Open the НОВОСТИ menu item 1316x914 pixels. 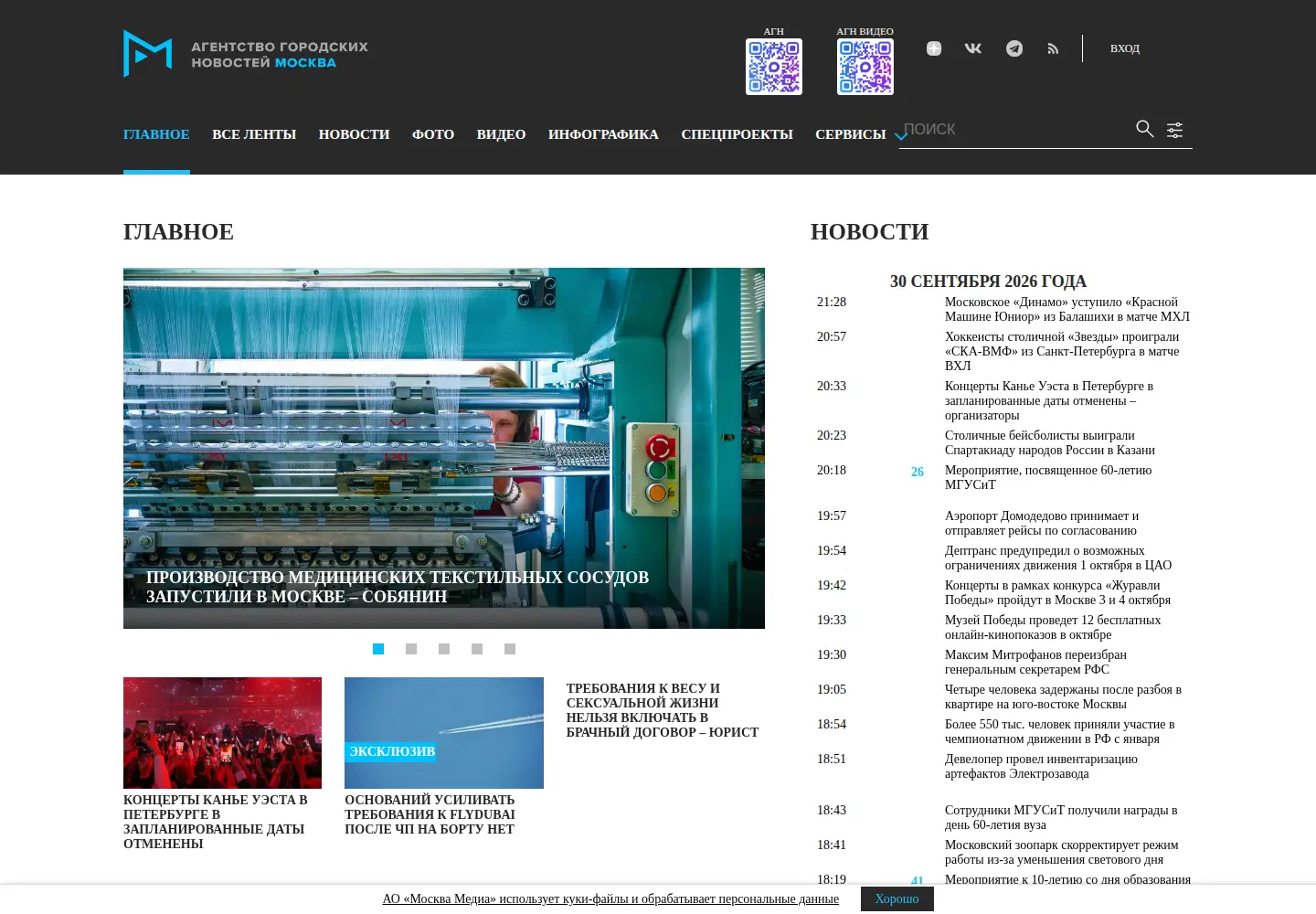(354, 134)
